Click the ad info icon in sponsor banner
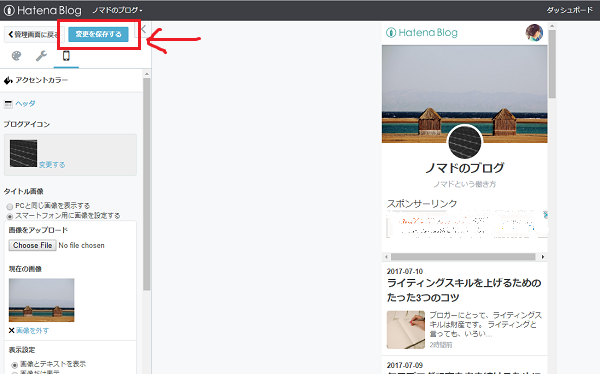Image resolution: width=600 pixels, height=374 pixels. (545, 215)
